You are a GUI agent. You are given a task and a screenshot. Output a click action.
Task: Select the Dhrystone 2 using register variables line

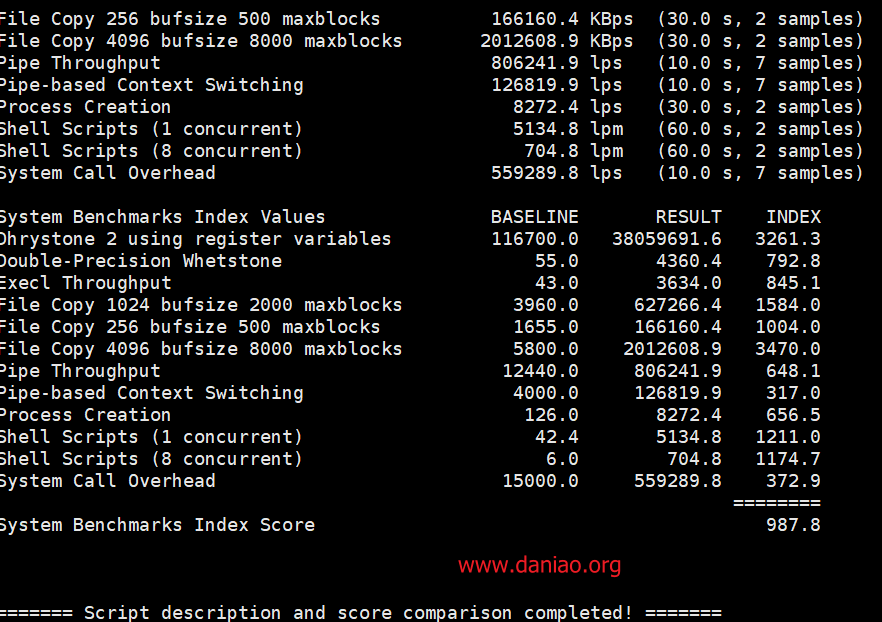(x=410, y=239)
